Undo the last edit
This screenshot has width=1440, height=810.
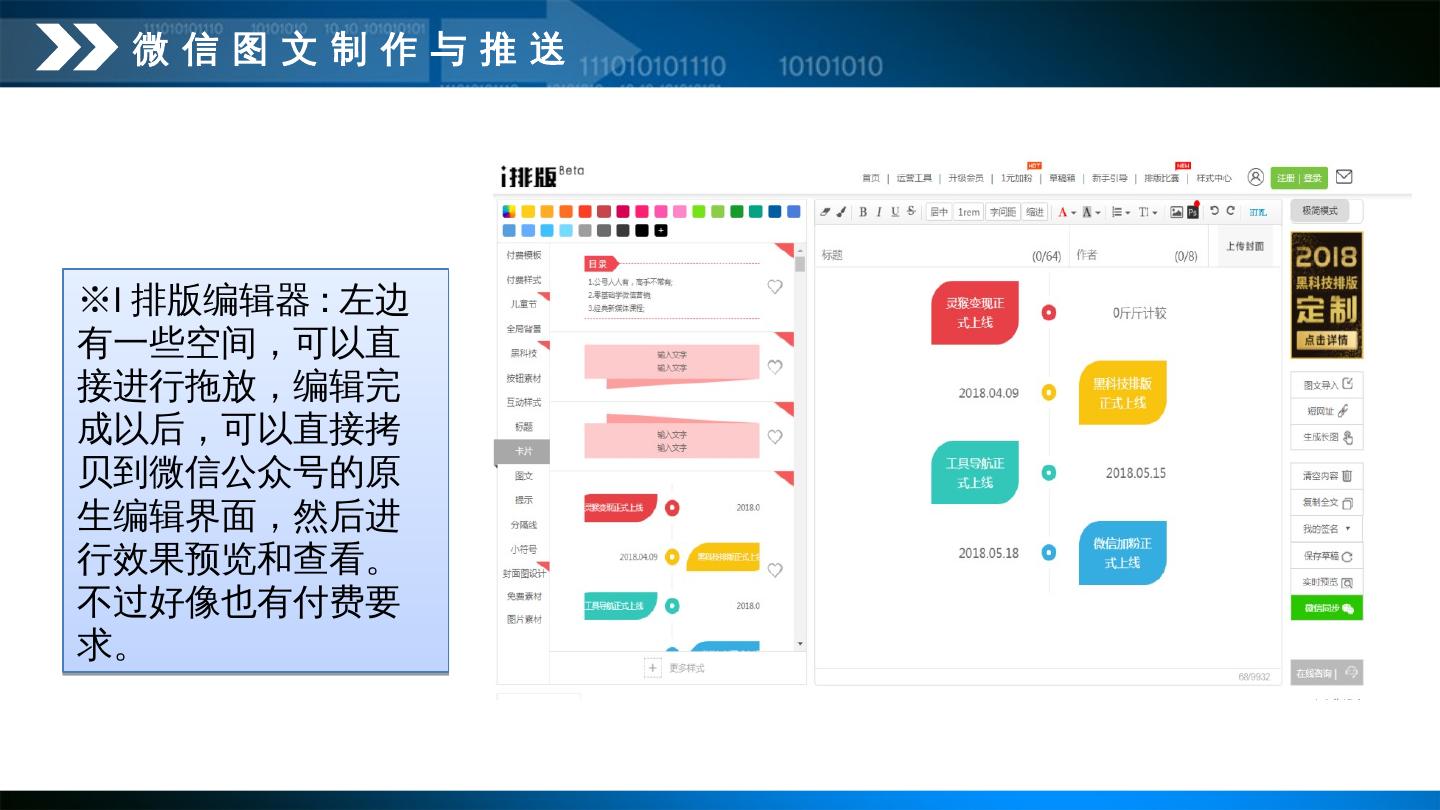click(1215, 211)
